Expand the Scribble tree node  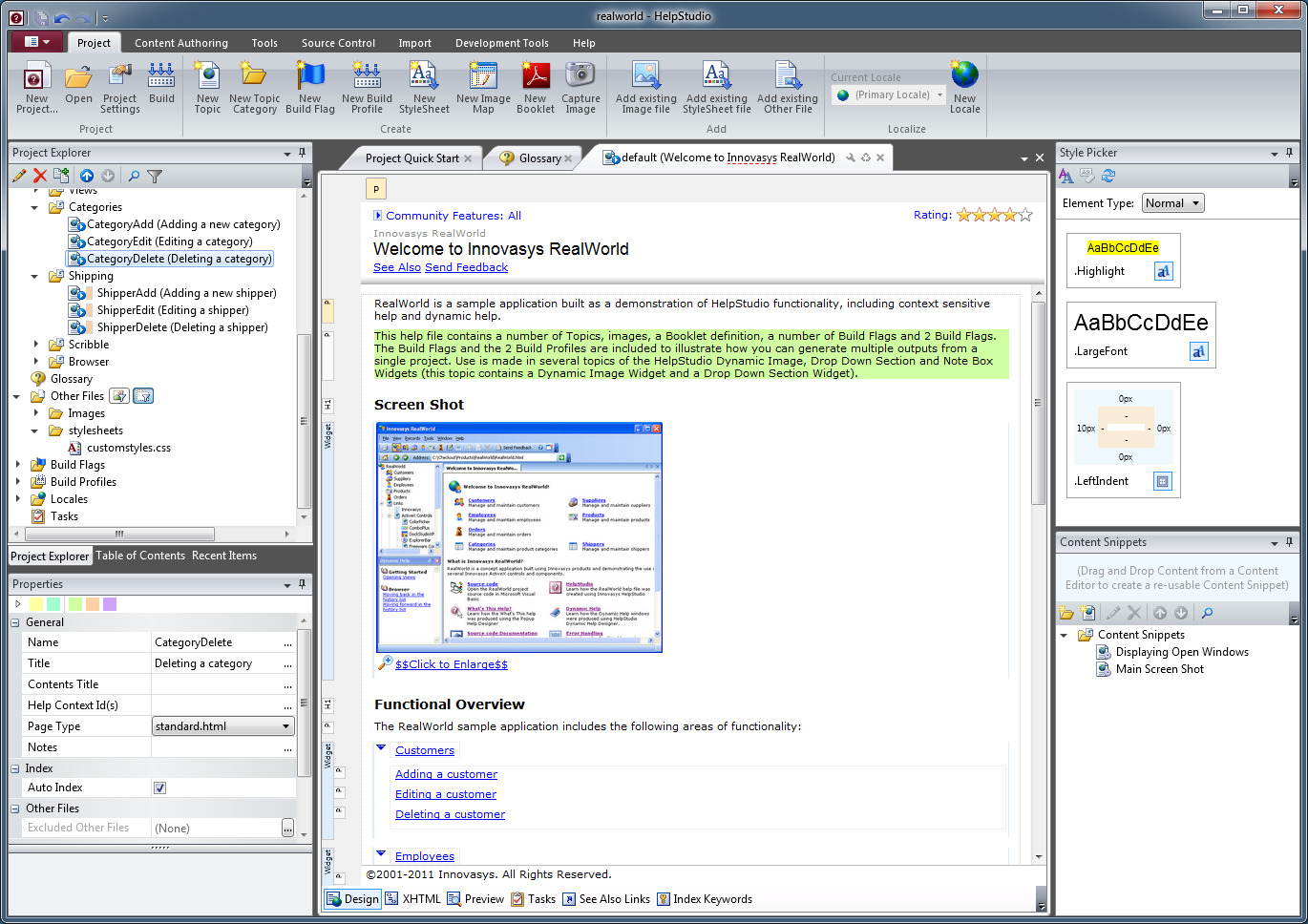pyautogui.click(x=35, y=345)
